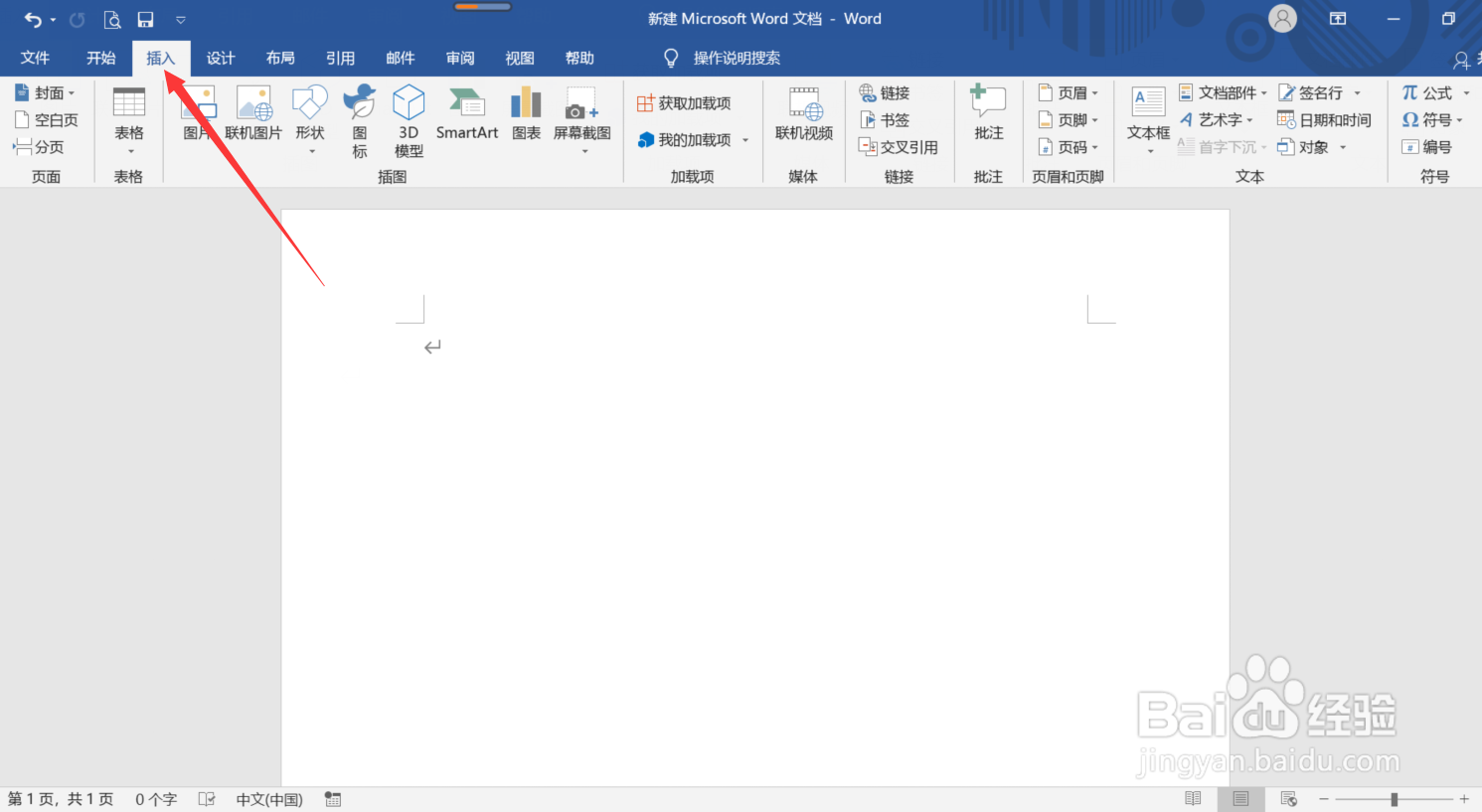The image size is (1482, 812).
Task: Click the page count status 第1页，共1页
Action: [x=61, y=799]
